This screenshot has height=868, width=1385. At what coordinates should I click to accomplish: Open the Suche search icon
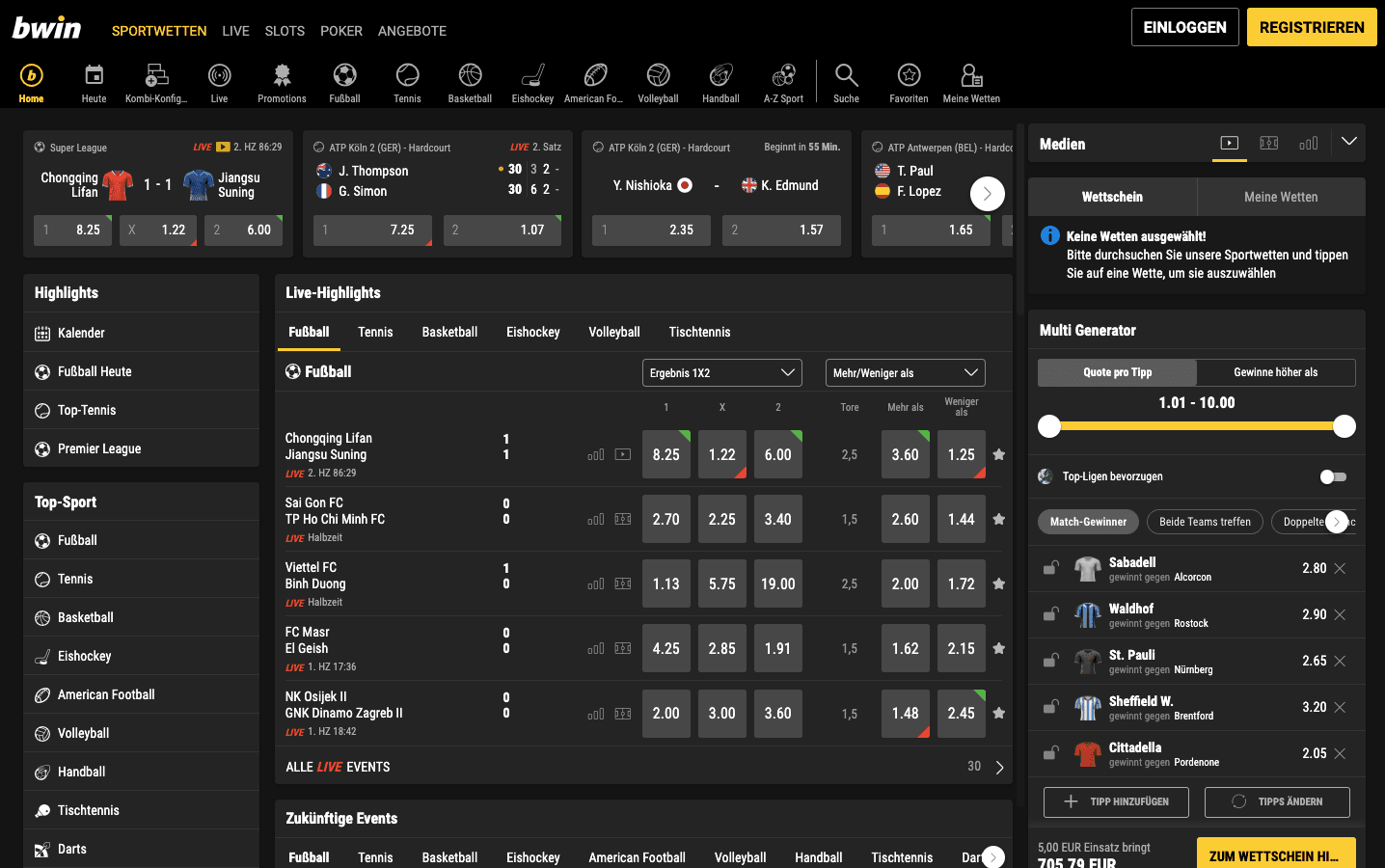point(846,72)
